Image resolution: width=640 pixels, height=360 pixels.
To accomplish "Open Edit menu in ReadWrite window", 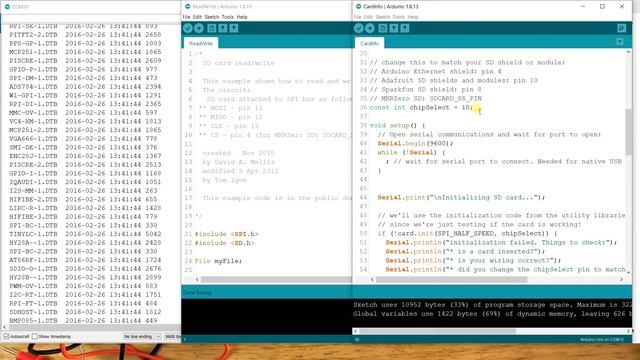I will point(197,17).
